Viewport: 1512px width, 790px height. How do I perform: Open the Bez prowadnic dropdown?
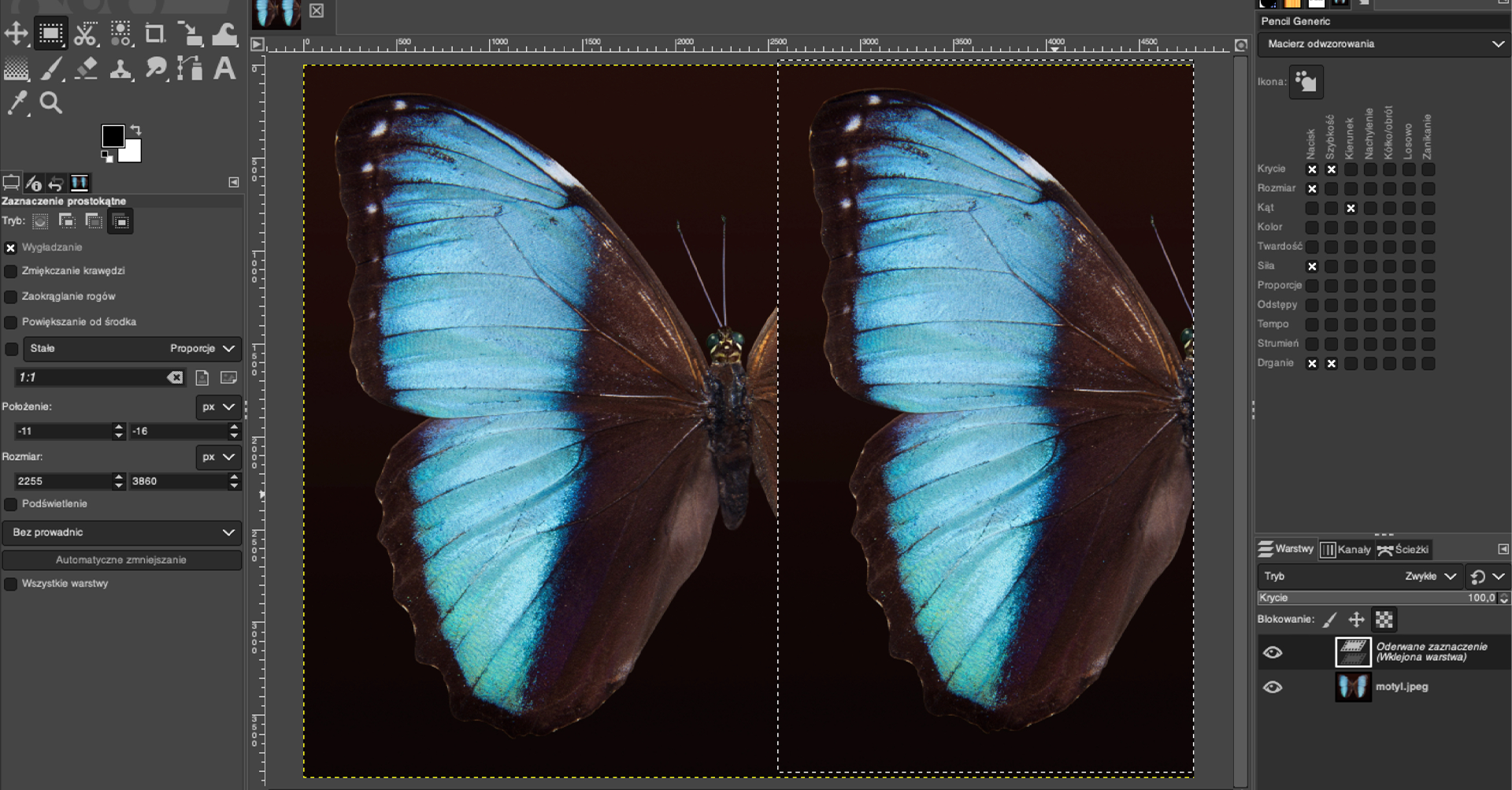[121, 532]
